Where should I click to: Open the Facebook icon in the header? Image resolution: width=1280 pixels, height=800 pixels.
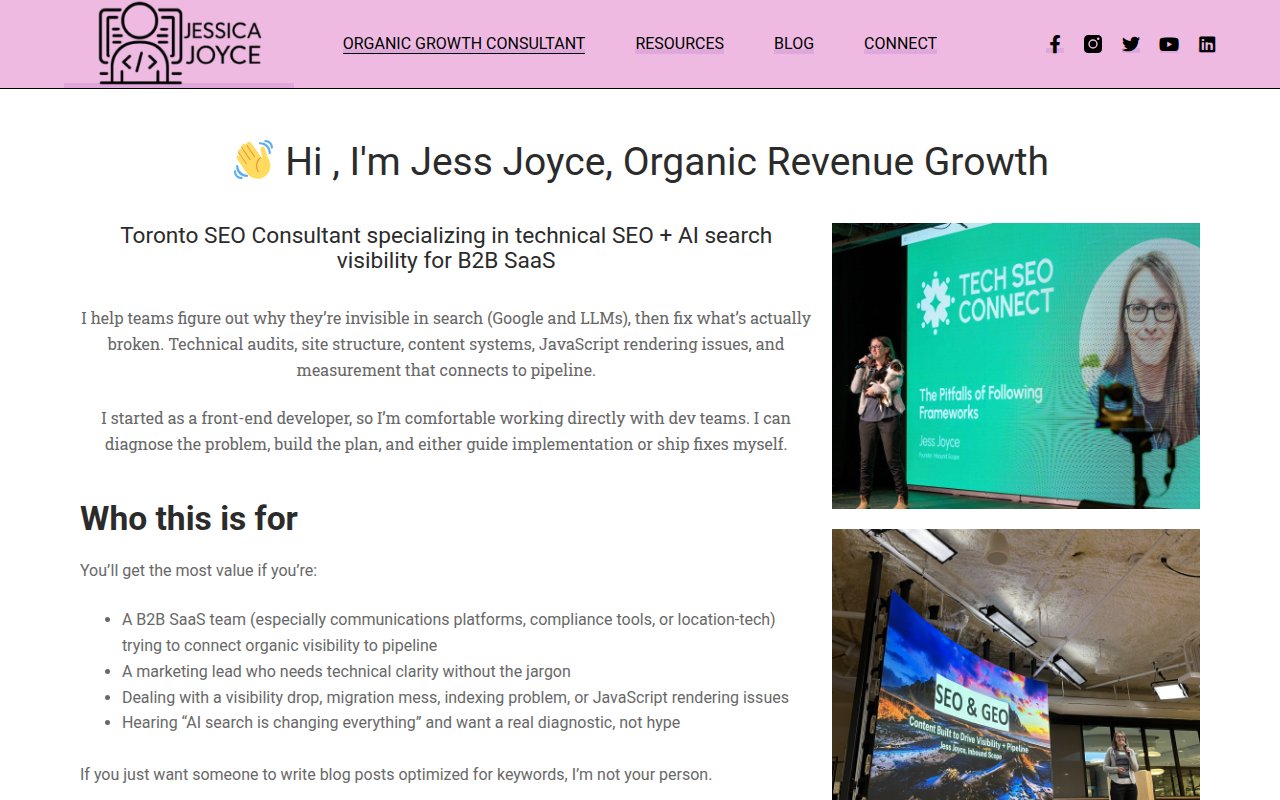[1054, 44]
